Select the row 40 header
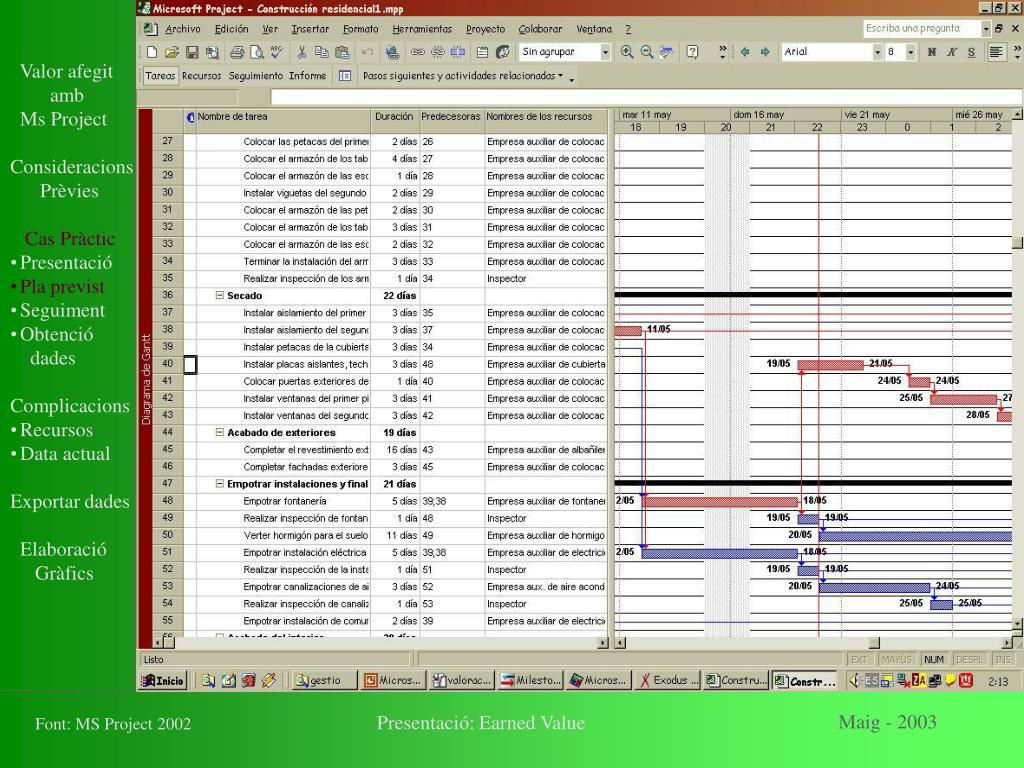 coord(168,364)
